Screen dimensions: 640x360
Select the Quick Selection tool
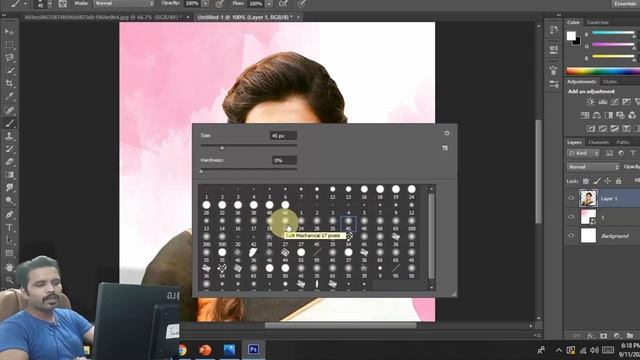(x=9, y=71)
